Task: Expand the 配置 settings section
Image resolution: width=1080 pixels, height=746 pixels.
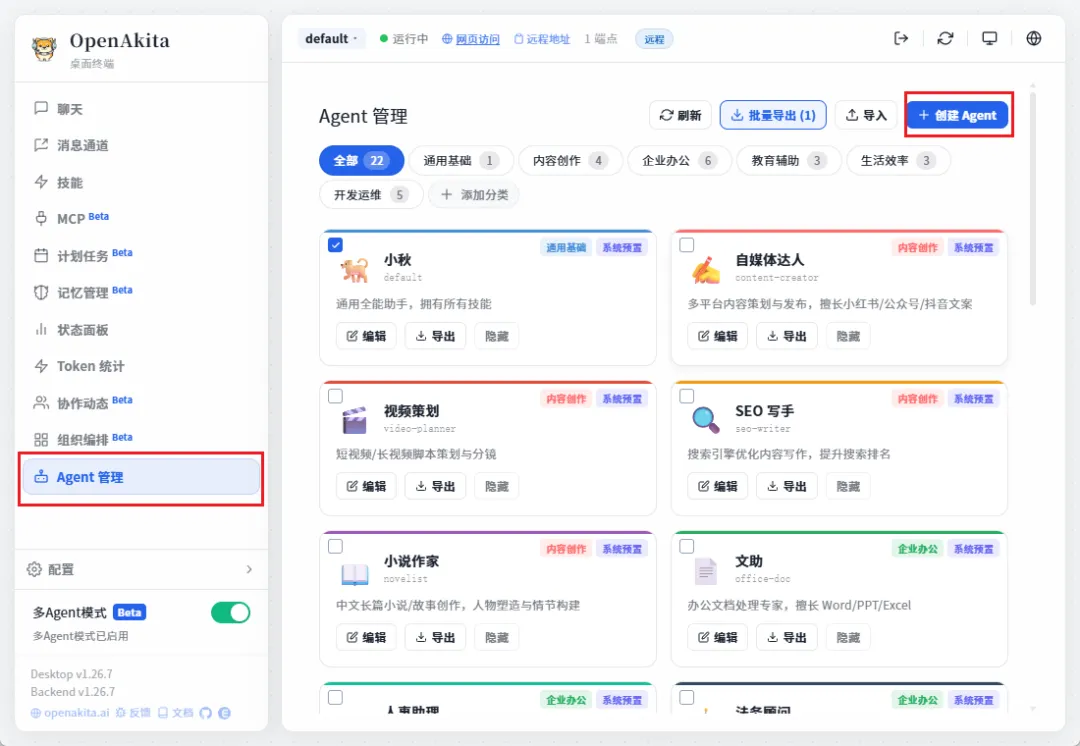Action: [x=141, y=569]
